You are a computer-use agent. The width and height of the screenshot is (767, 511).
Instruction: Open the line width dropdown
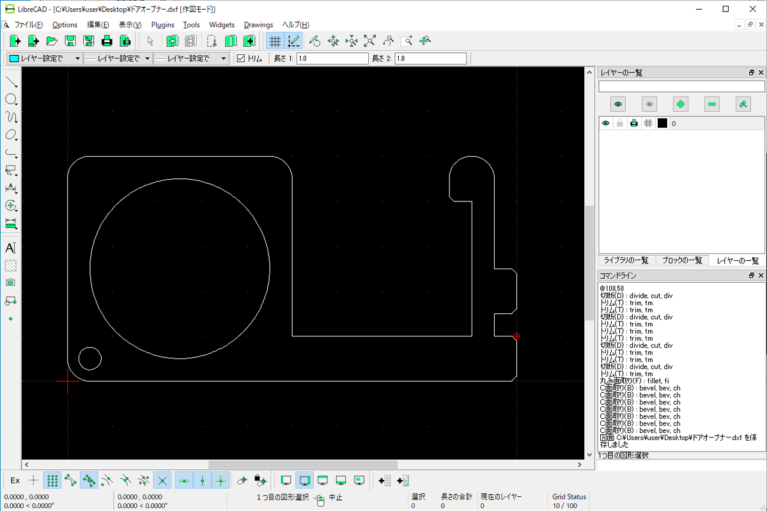pos(116,59)
